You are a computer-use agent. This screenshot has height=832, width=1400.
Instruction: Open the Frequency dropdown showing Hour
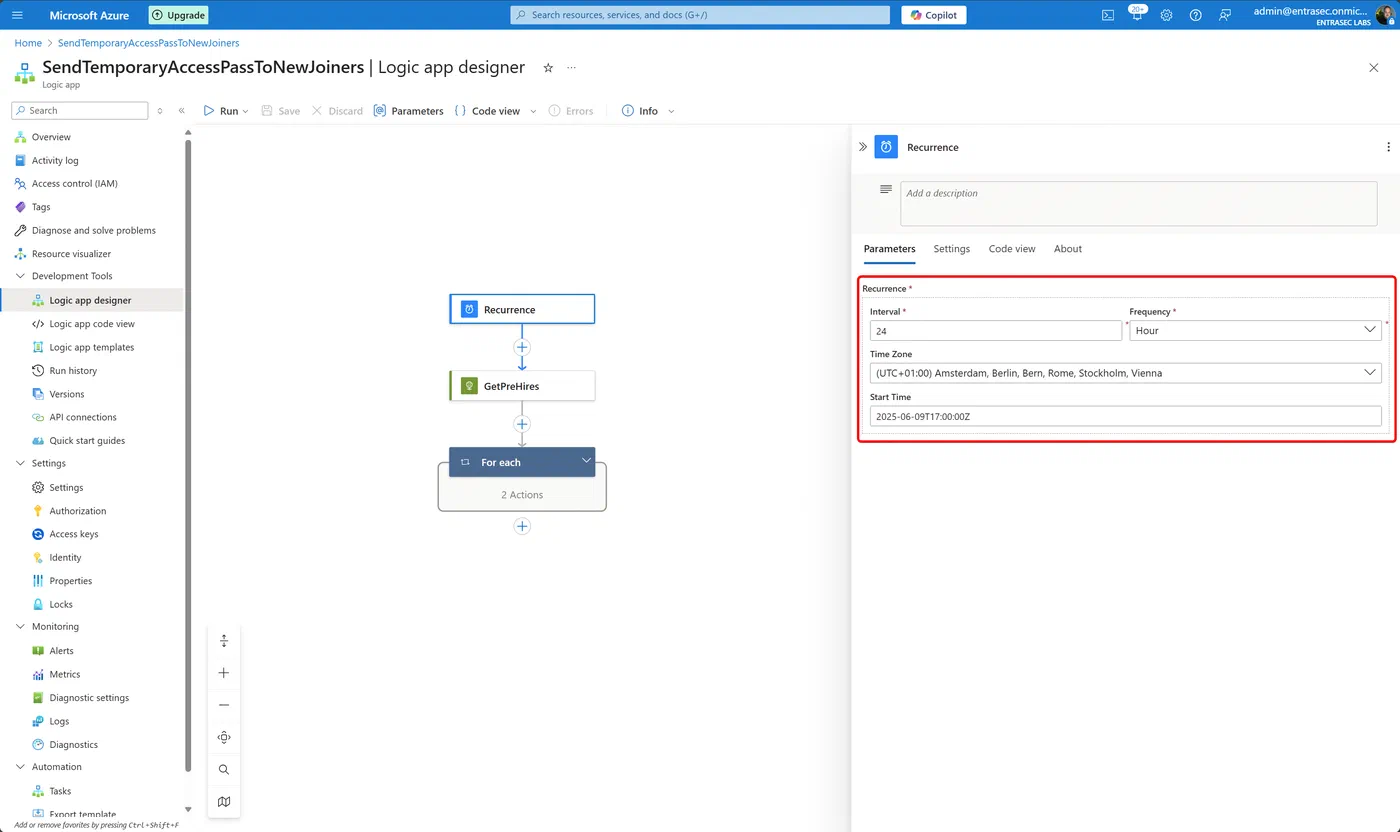click(1255, 330)
